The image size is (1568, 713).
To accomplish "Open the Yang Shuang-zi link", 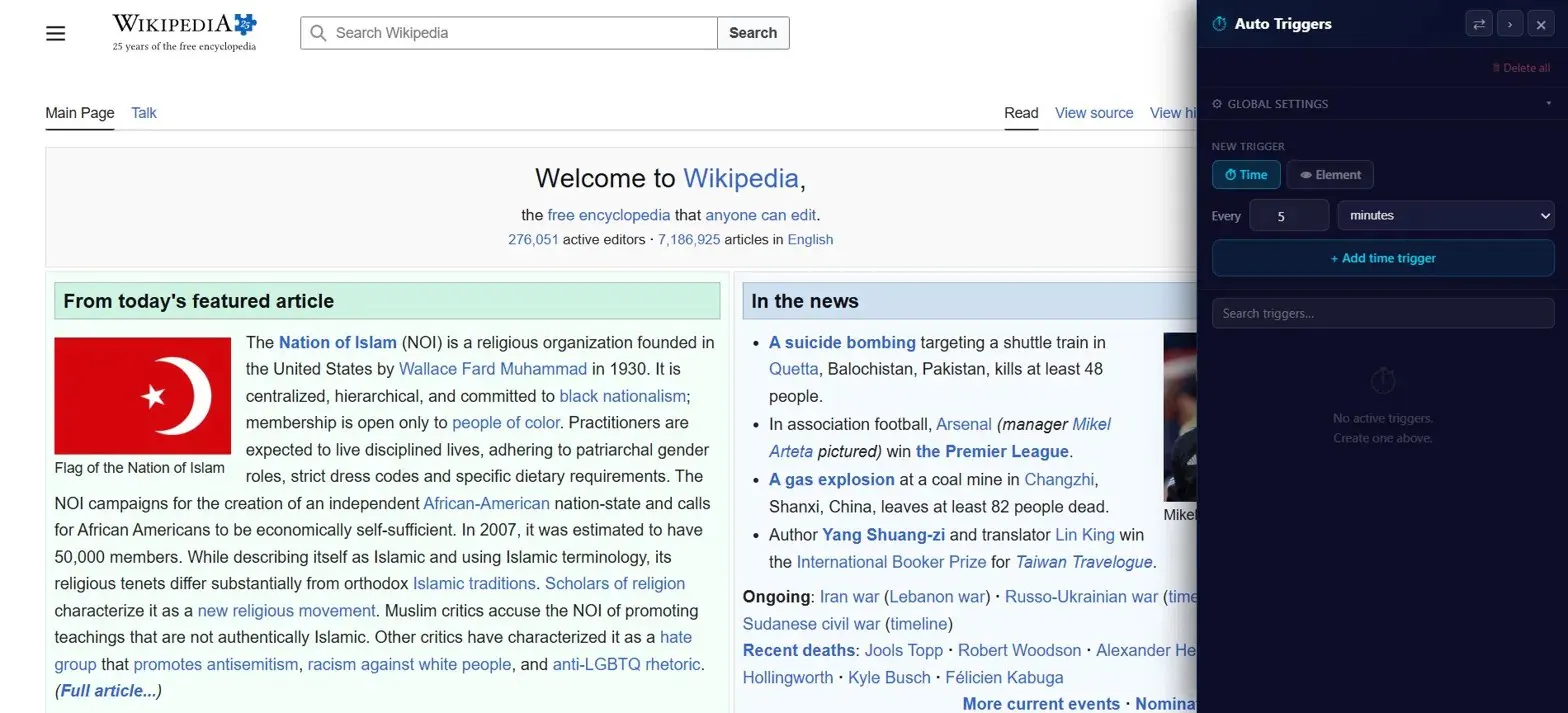I will (884, 535).
